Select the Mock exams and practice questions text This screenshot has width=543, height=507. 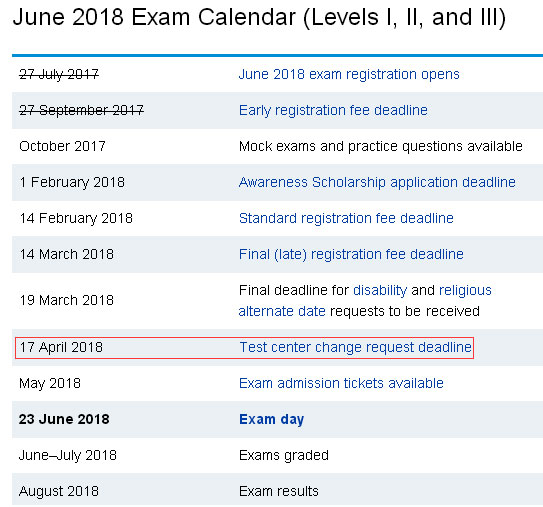381,146
